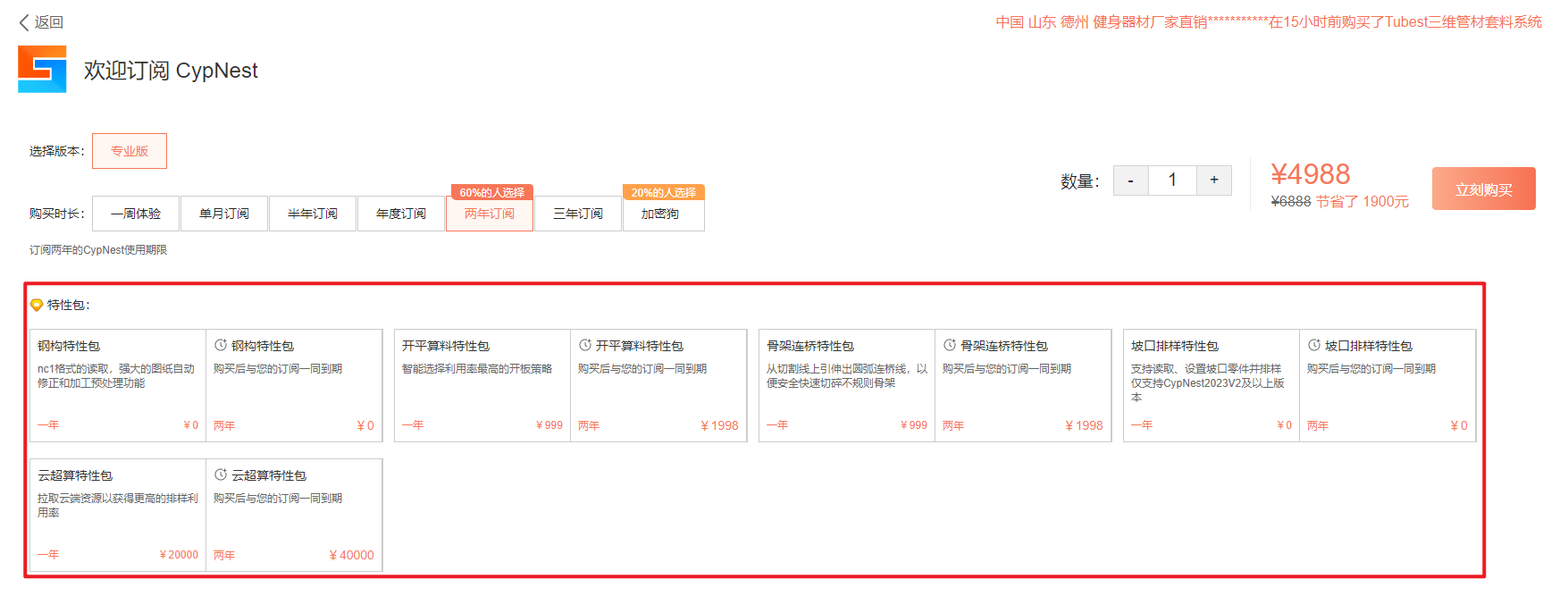Click the clock icon on two-year 坡口排样特性包
Image resolution: width=1568 pixels, height=596 pixels.
(1314, 345)
